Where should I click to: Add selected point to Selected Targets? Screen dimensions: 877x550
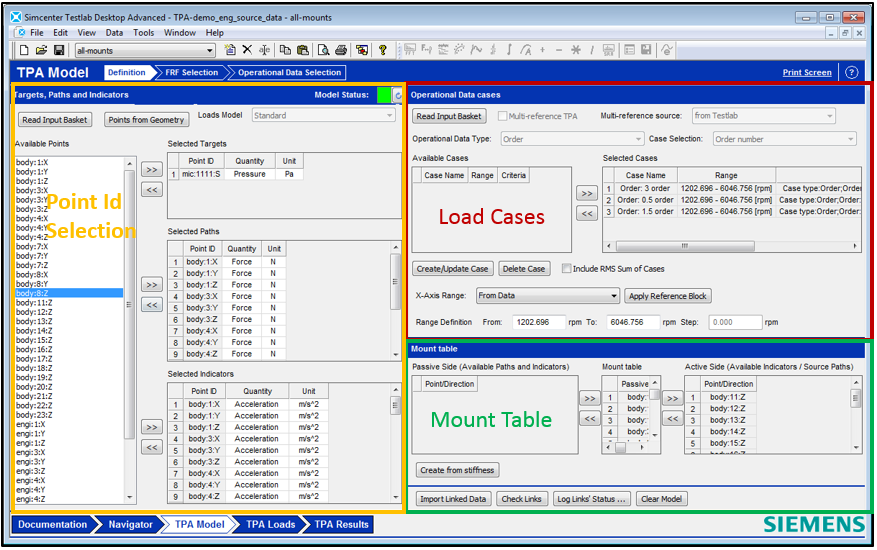point(152,170)
